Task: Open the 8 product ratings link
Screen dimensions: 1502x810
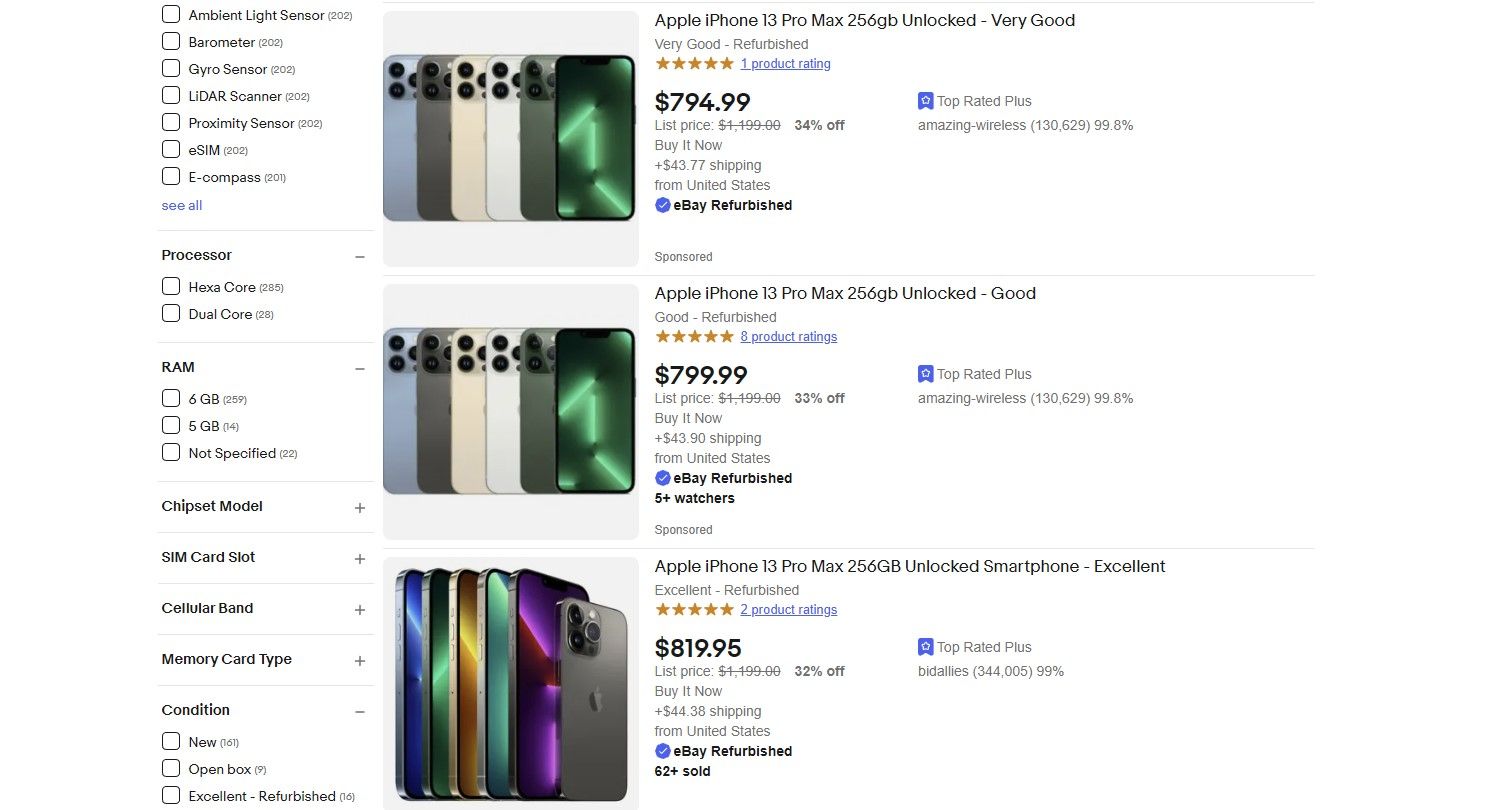Action: [x=789, y=336]
